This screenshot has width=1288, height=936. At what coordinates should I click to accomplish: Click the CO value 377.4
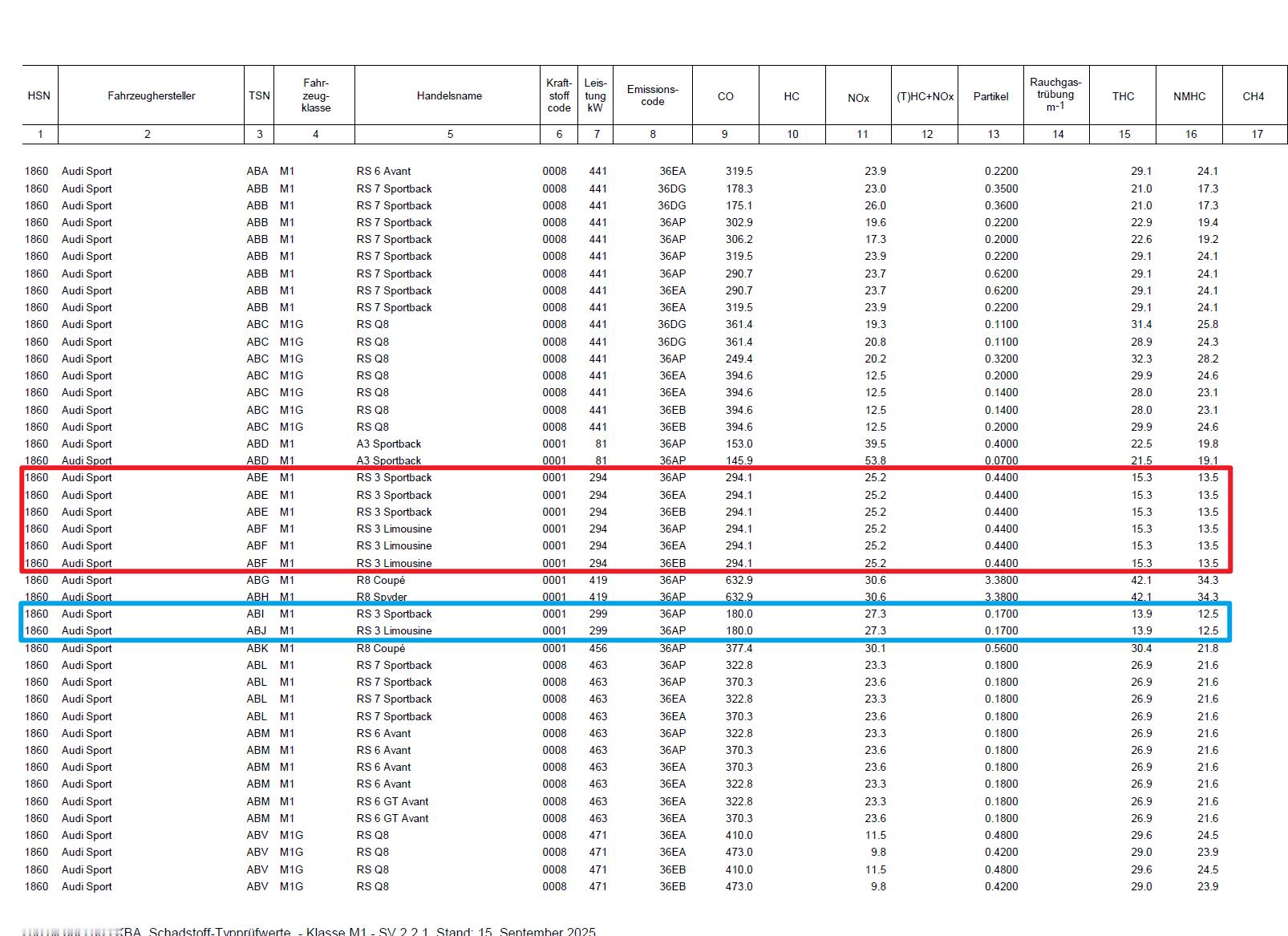(x=739, y=648)
